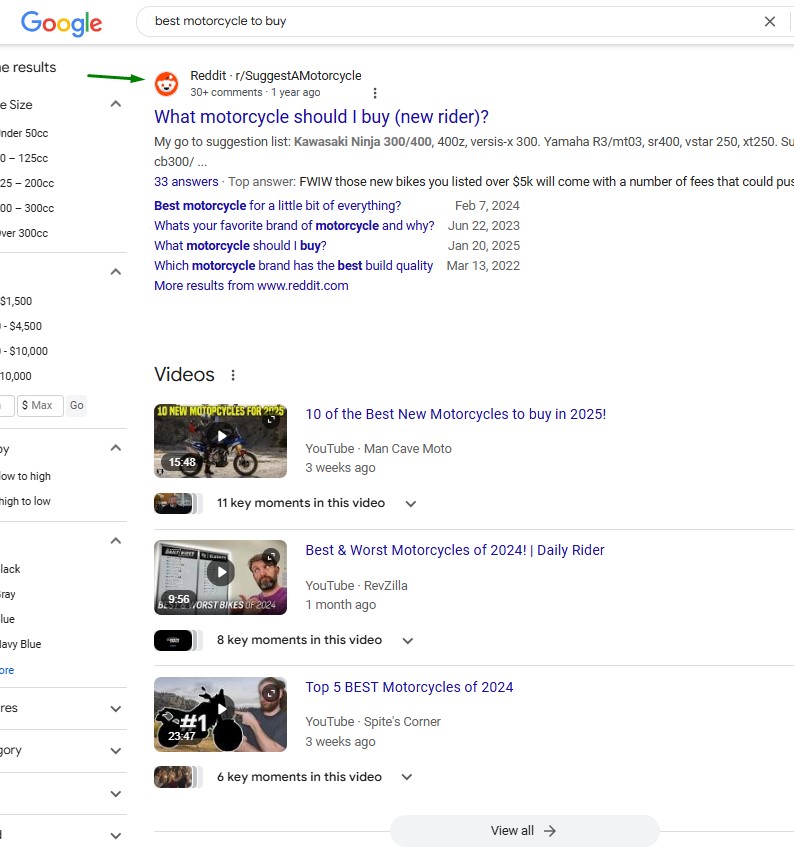Click the expand icon on the 15:48 video thumbnail

(x=271, y=419)
